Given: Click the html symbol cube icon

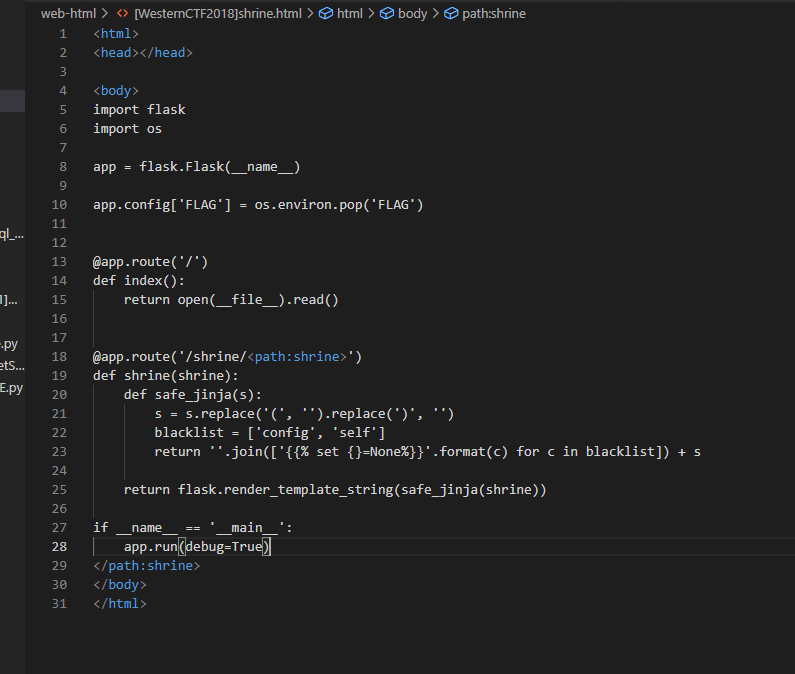Looking at the screenshot, I should [325, 14].
